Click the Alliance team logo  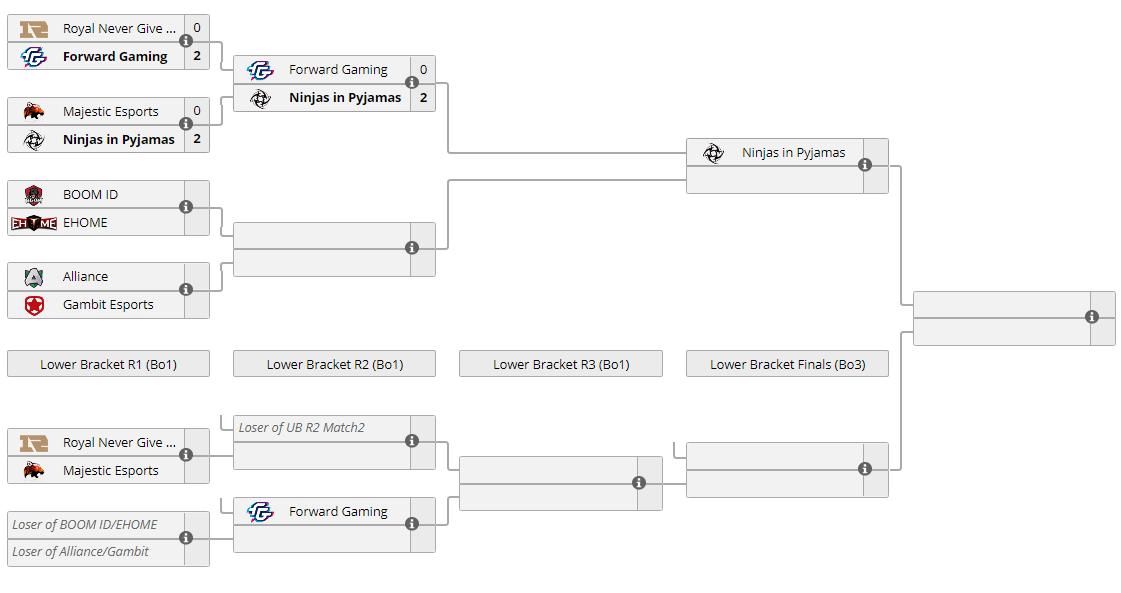pos(34,277)
